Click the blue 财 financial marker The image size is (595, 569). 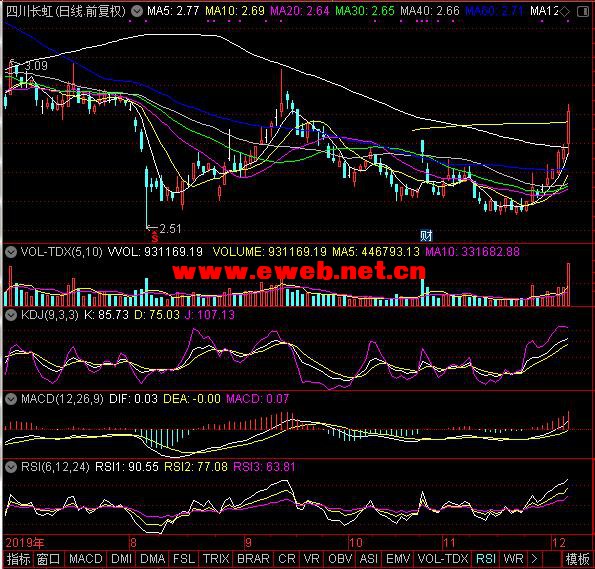[426, 236]
